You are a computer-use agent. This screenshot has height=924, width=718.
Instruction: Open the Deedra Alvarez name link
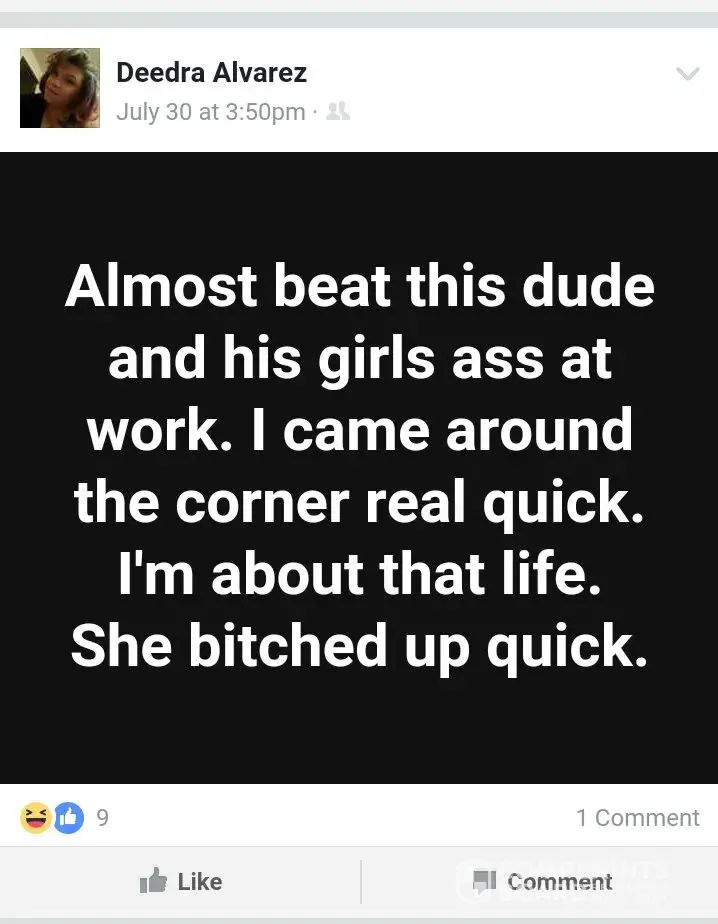click(x=212, y=73)
